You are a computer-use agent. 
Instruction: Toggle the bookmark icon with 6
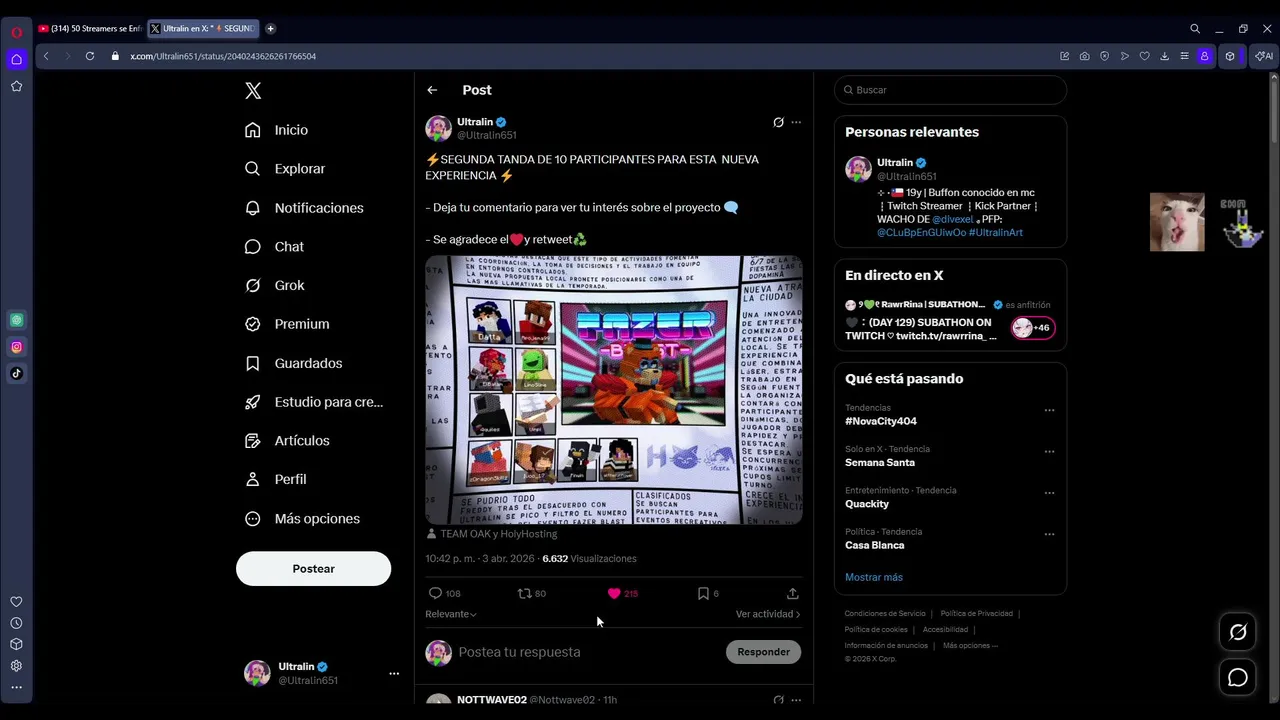pyautogui.click(x=703, y=593)
